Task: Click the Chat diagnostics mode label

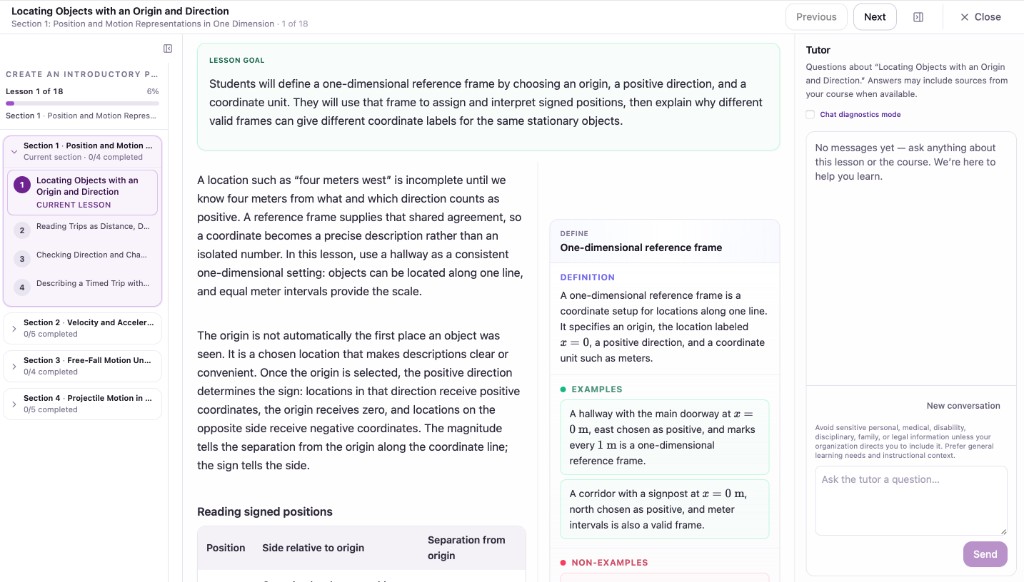Action: pos(860,114)
